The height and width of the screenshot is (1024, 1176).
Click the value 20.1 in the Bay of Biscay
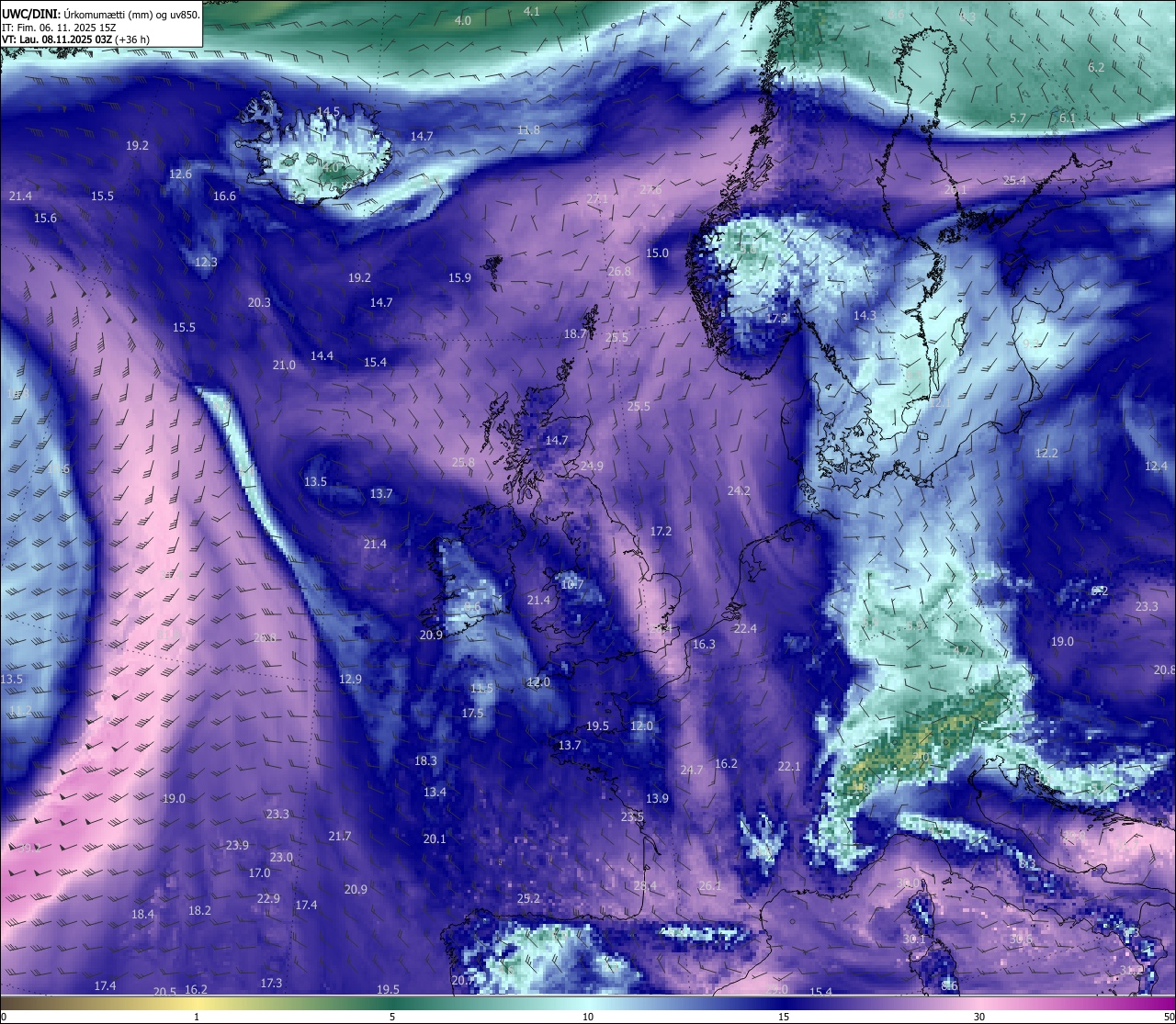click(435, 838)
